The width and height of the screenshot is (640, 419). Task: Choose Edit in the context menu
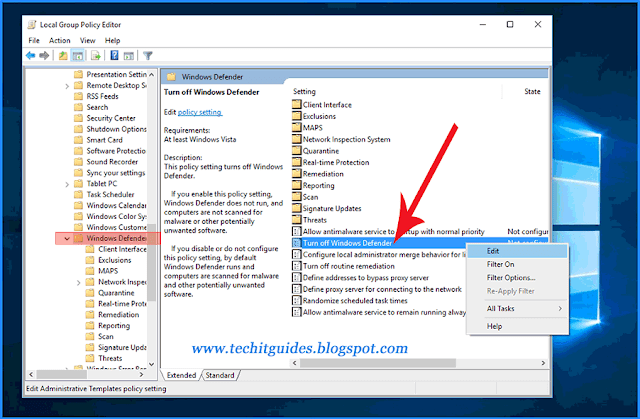tap(517, 251)
